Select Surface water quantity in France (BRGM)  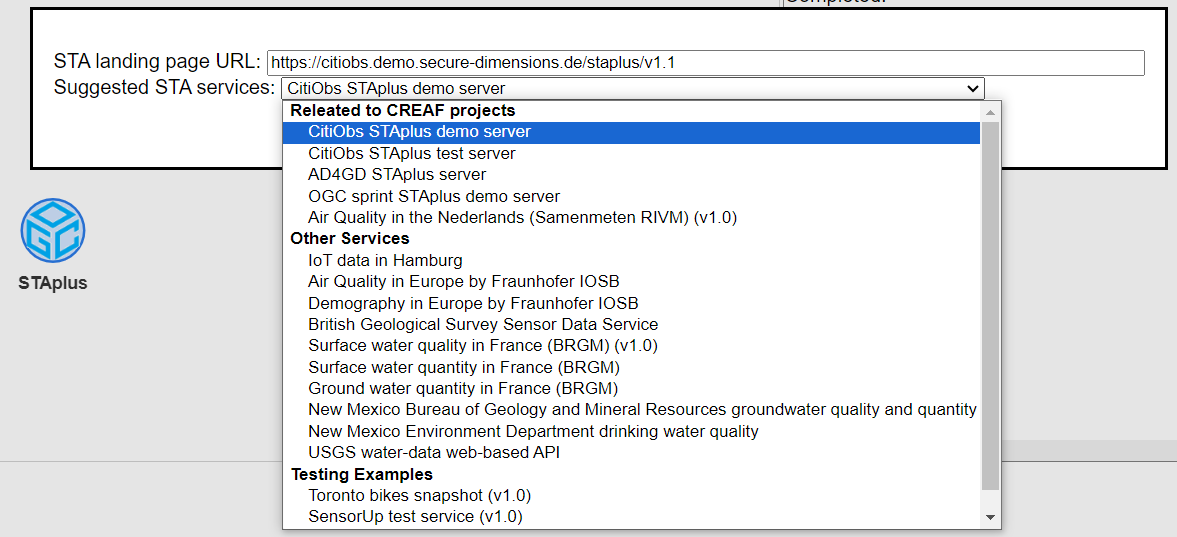[631, 368]
